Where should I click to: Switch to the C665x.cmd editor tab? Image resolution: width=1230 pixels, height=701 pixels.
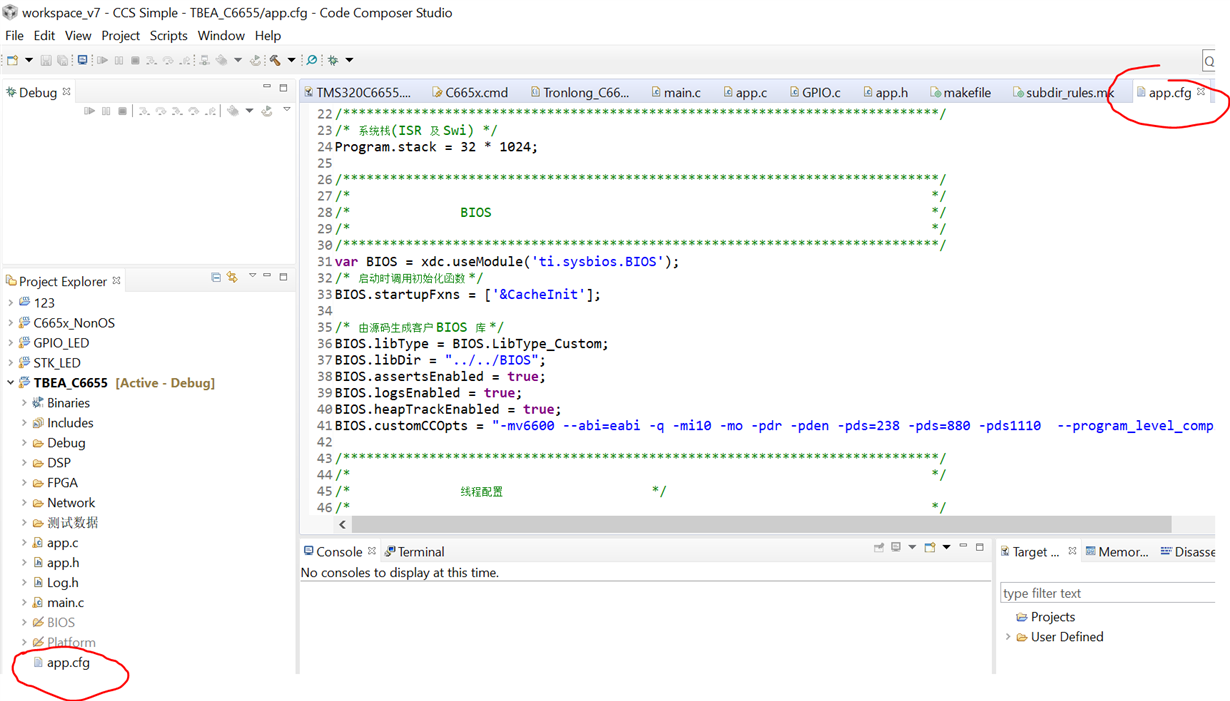pos(470,92)
